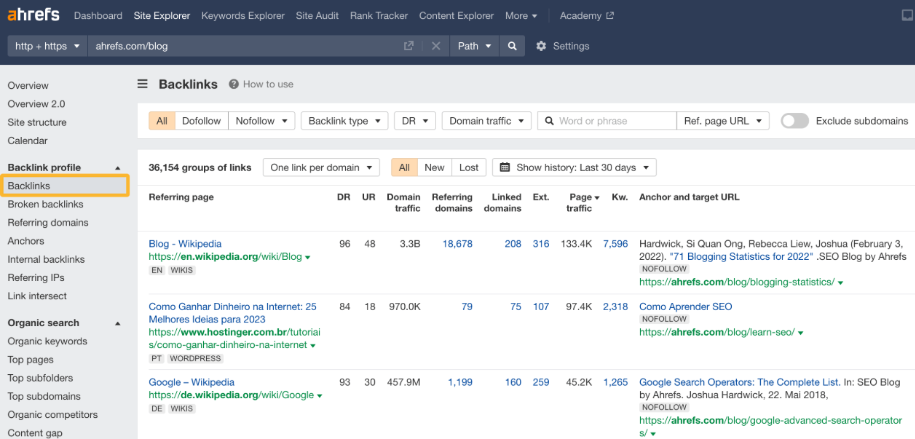Expand the en.wikipedia.org URL caret

308,257
